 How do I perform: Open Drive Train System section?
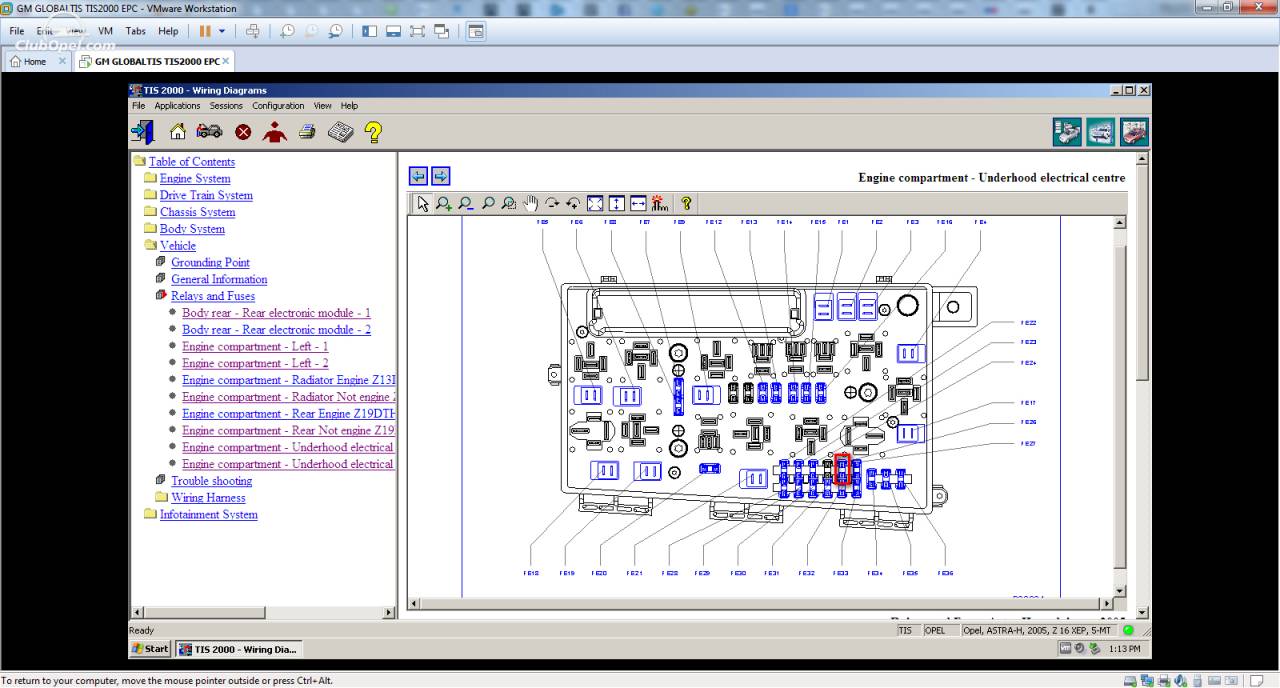coord(206,196)
